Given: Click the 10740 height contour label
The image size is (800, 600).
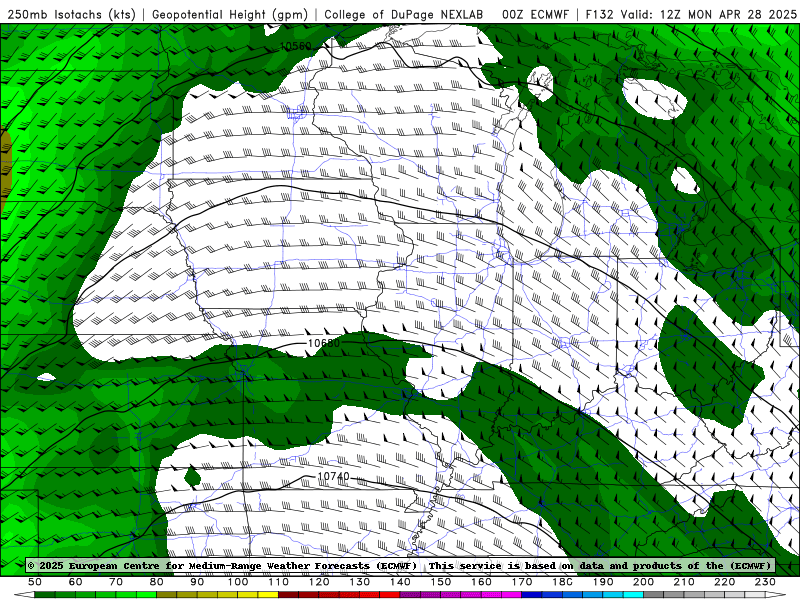Looking at the screenshot, I should [333, 477].
